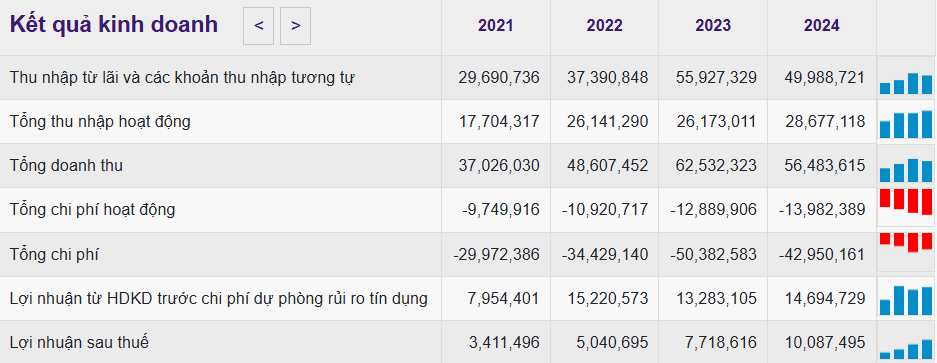The height and width of the screenshot is (363, 937).
Task: Click the next period arrow button
Action: 295,26
